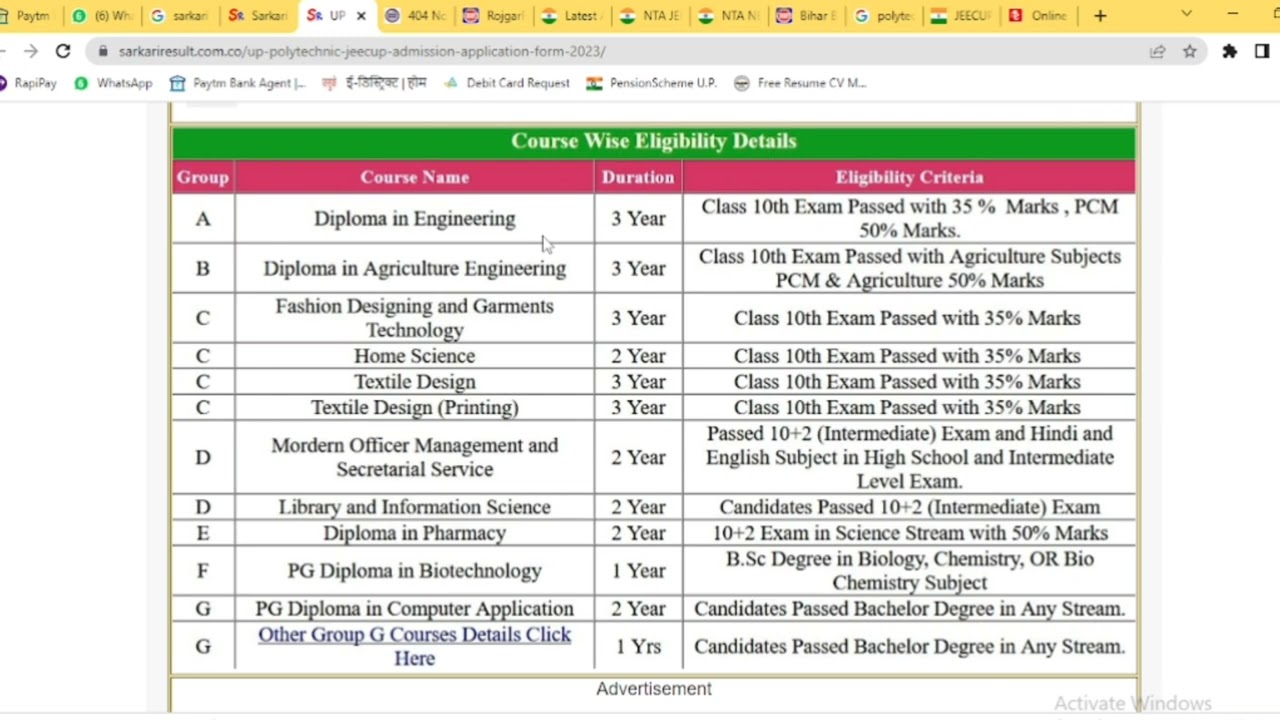Switch to the Google 'sarkari' search tab
The height and width of the screenshot is (720, 1280).
tap(178, 16)
